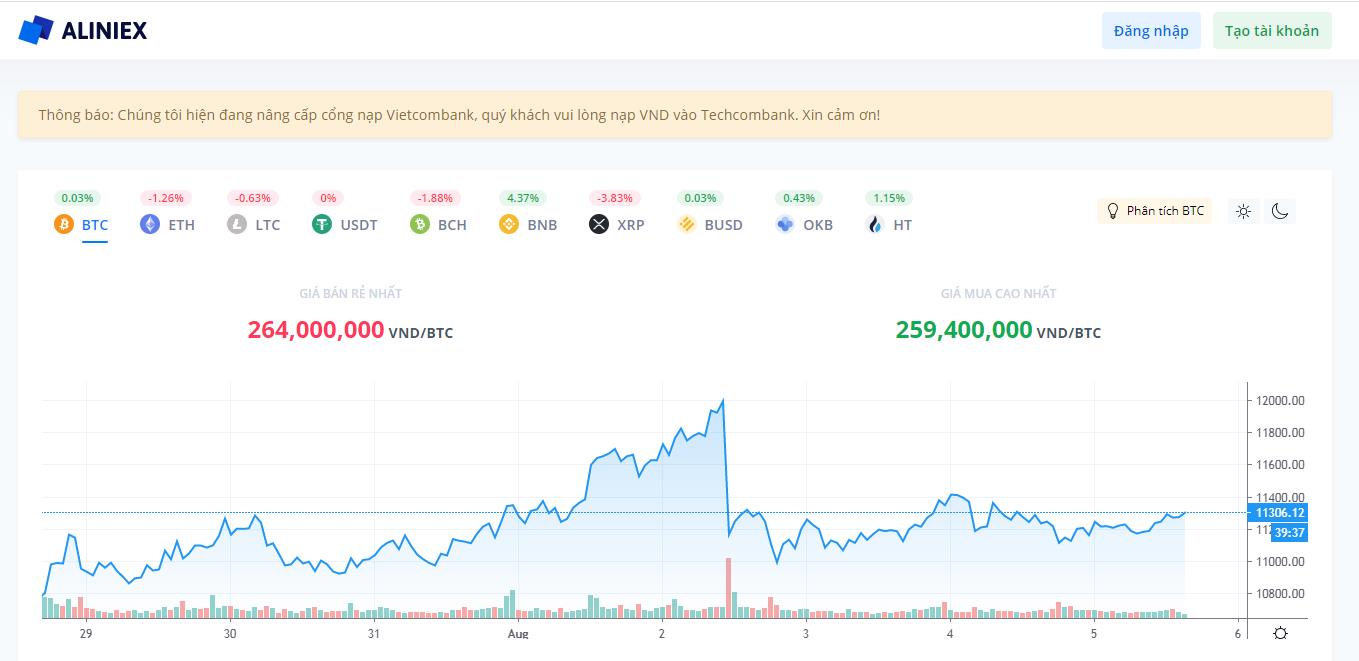The image size is (1359, 661).
Task: Pick the Tether USDT coin icon
Action: coord(322,225)
